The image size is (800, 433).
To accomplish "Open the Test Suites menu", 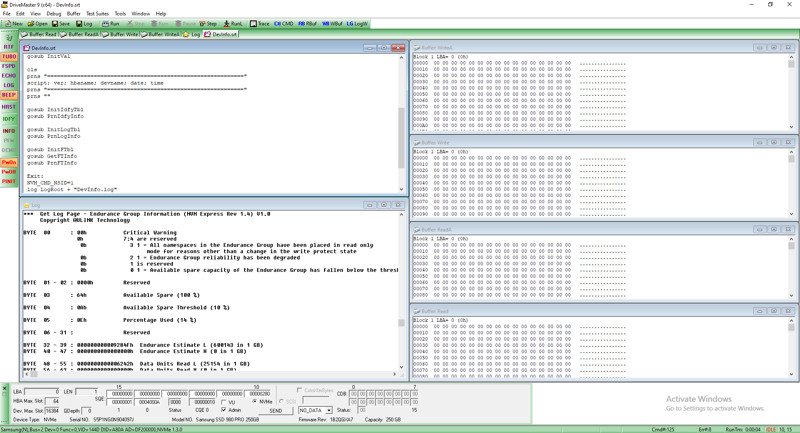I will (x=97, y=14).
